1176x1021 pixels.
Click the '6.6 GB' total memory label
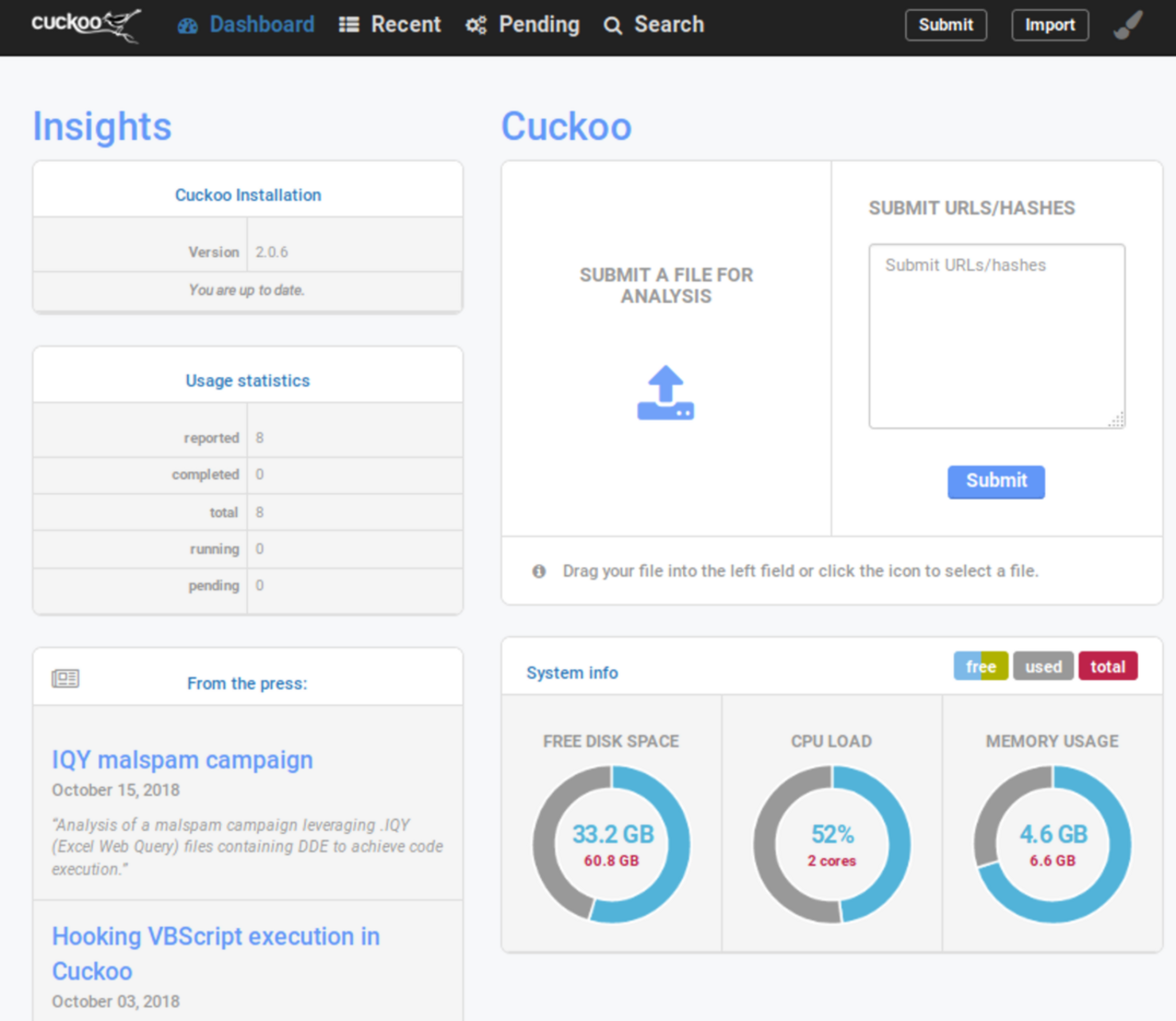(x=1053, y=861)
